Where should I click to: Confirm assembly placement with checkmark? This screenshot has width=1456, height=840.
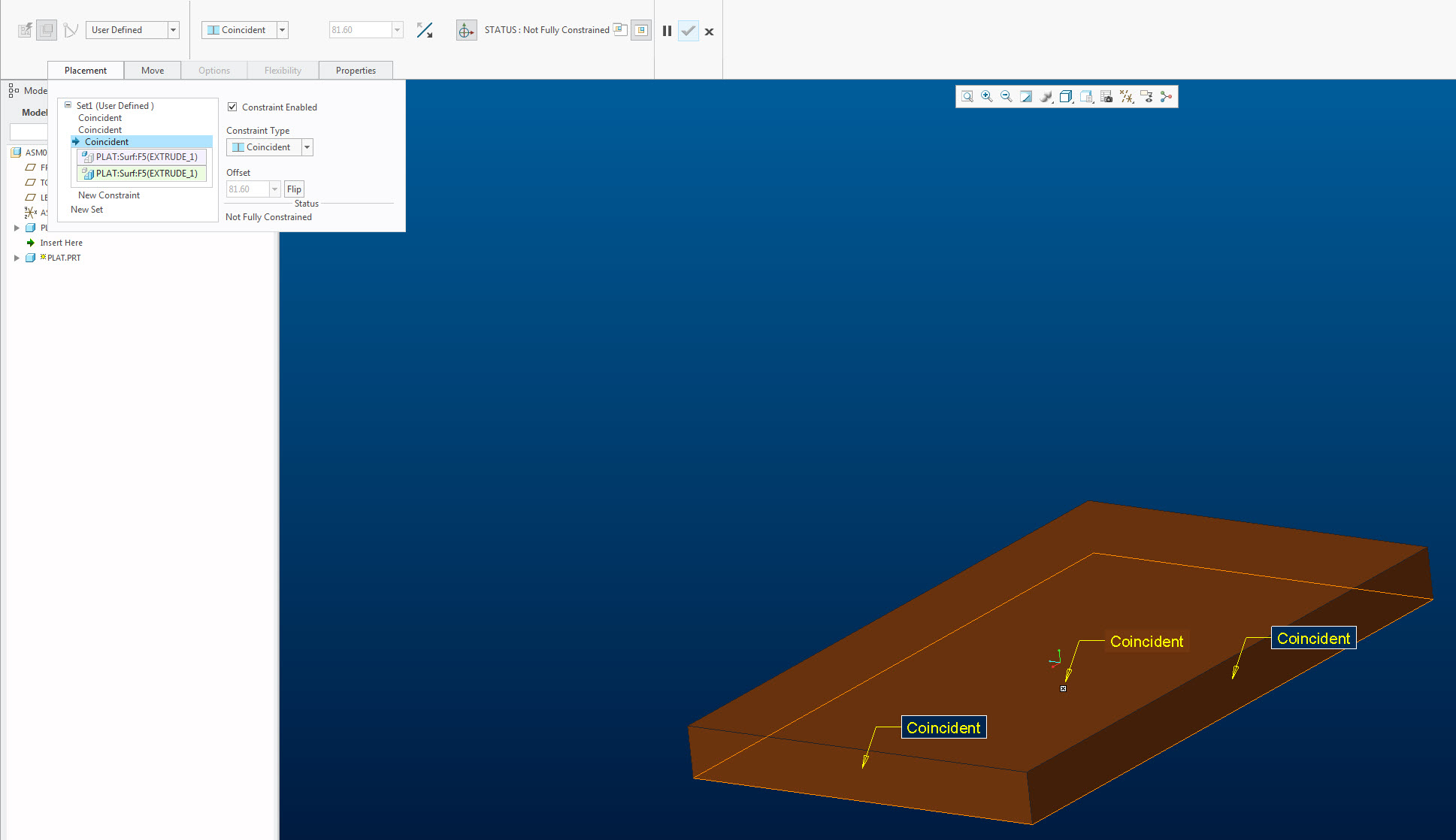(689, 31)
